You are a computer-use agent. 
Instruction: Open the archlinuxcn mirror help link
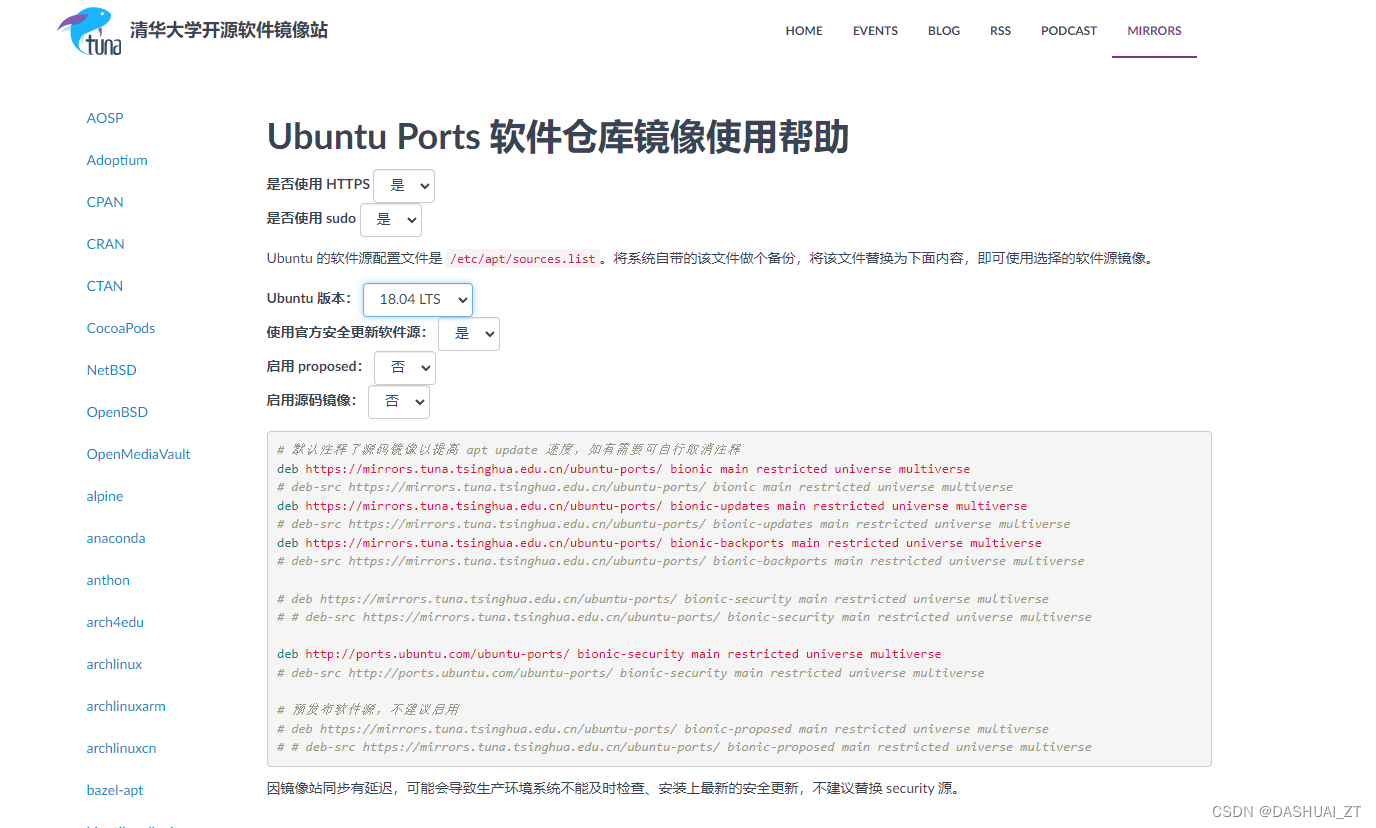[x=121, y=748]
